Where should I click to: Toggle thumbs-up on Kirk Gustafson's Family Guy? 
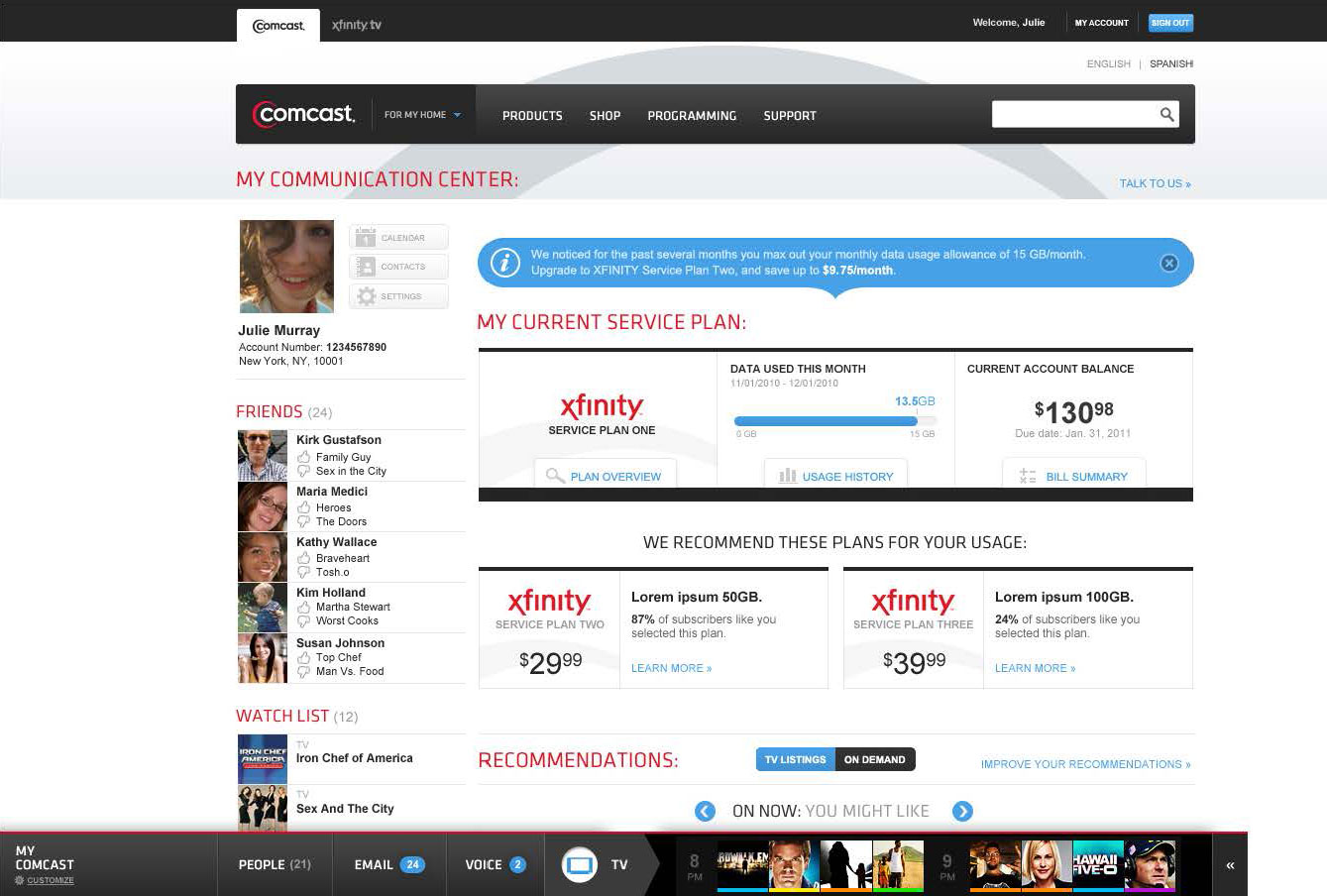coord(303,457)
